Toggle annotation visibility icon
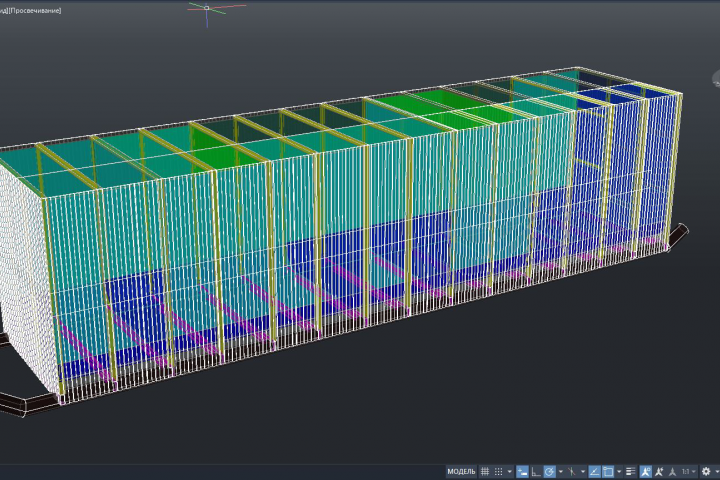The image size is (720, 480). click(646, 472)
